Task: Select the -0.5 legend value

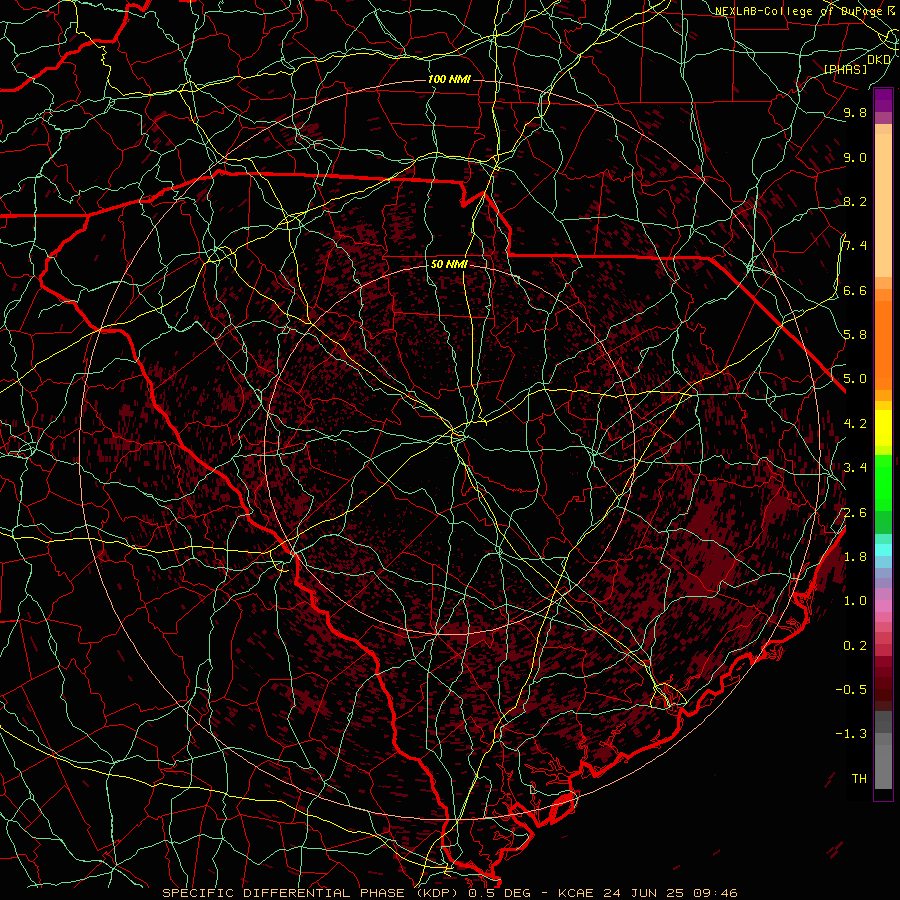Action: pos(851,689)
